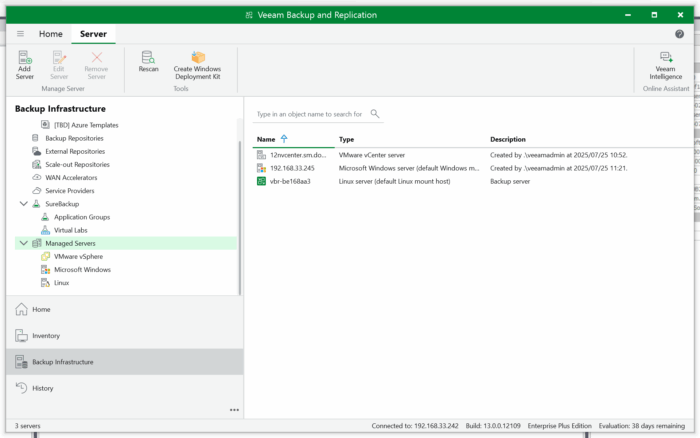The image size is (700, 438).
Task: Click the Virtual Labs icon
Action: (x=45, y=230)
